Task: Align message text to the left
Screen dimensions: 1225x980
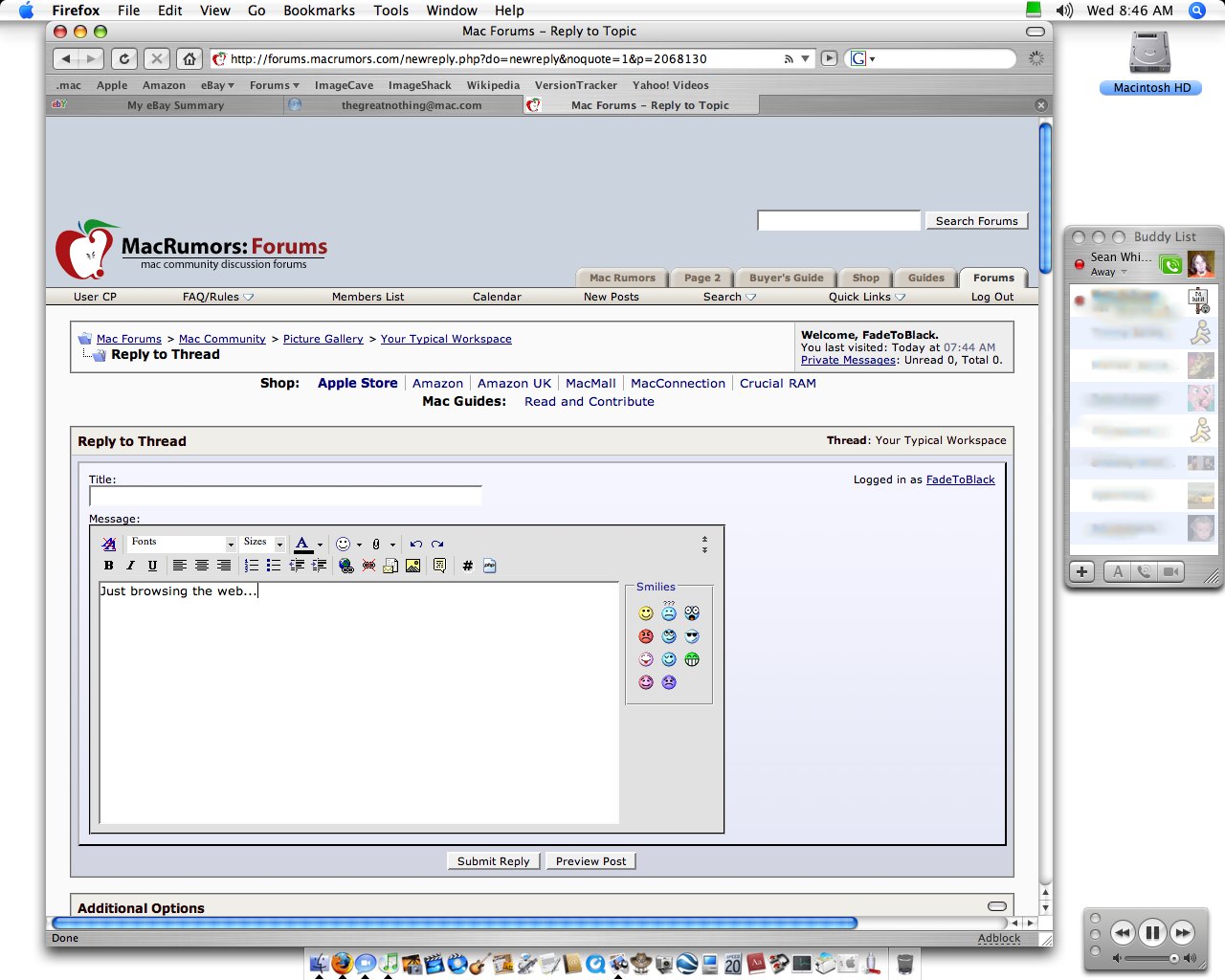Action: coord(179,566)
